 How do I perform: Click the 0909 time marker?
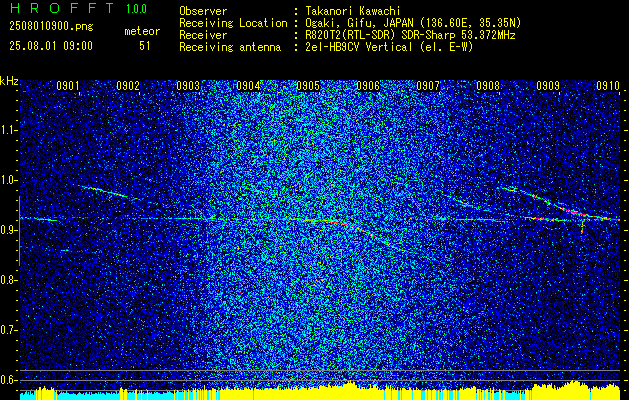548,86
